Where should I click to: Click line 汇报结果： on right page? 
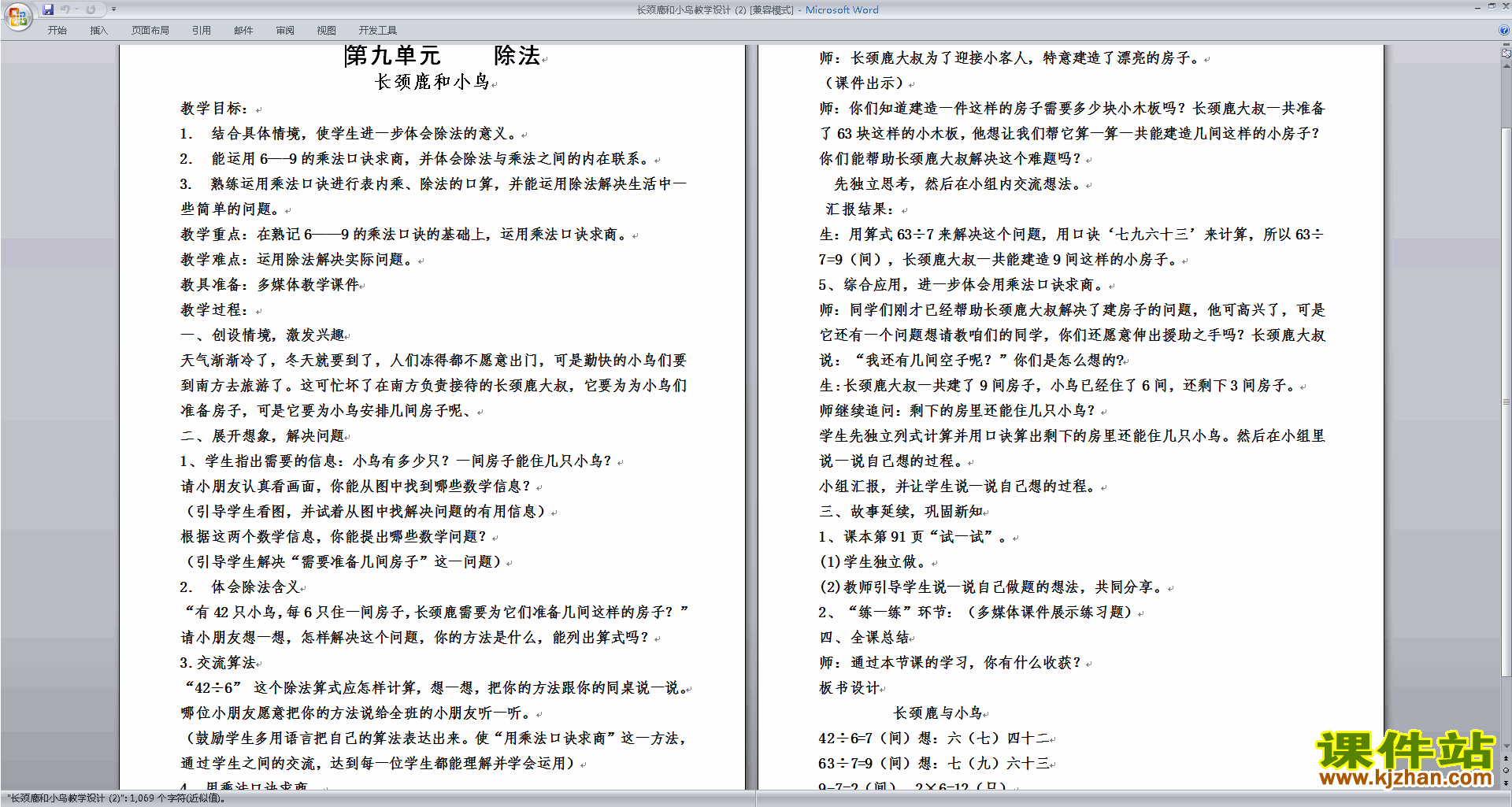tap(860, 209)
